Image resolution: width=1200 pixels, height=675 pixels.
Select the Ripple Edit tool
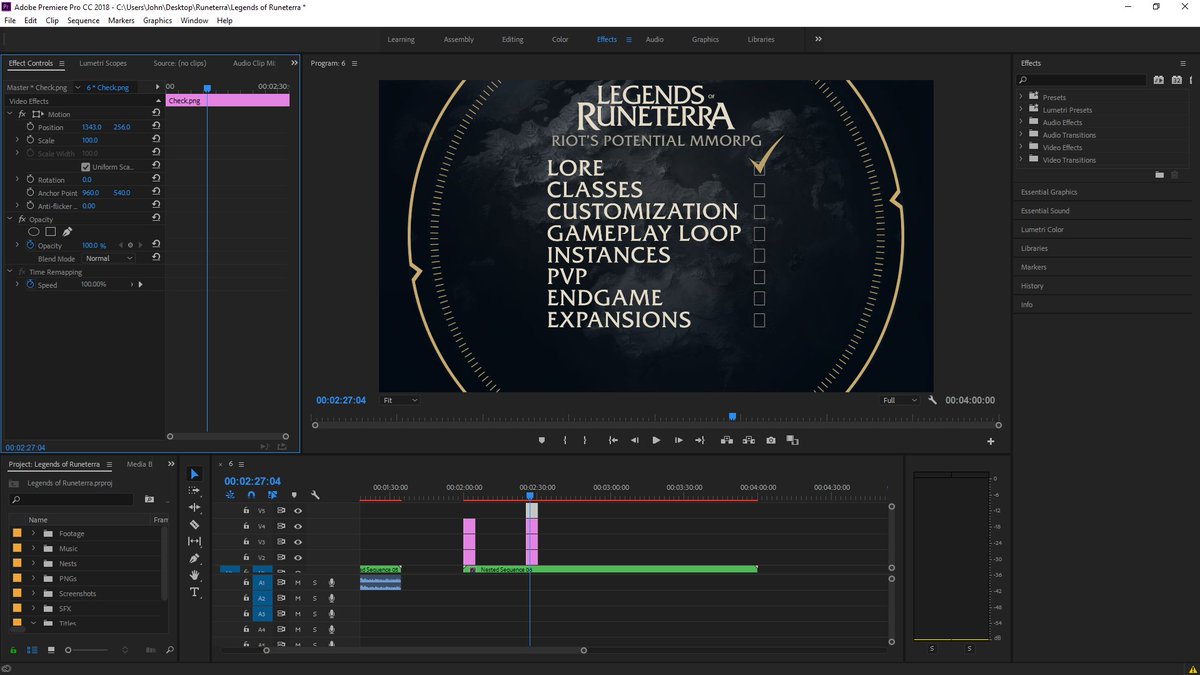click(x=194, y=508)
